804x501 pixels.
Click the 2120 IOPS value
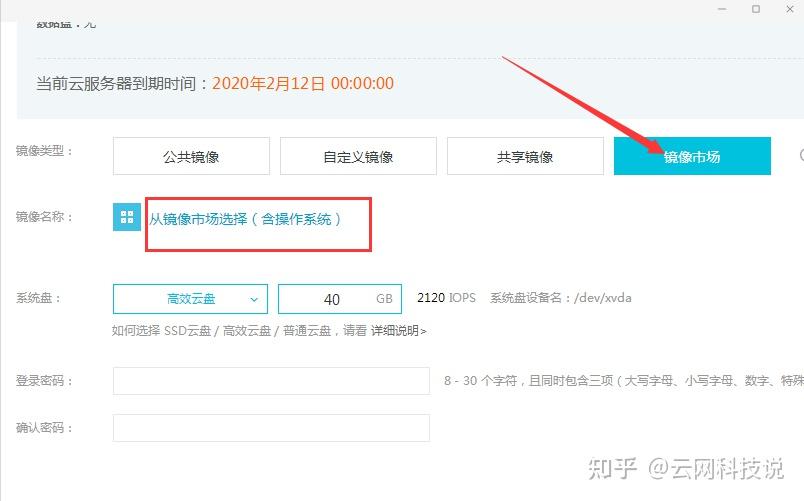point(446,298)
